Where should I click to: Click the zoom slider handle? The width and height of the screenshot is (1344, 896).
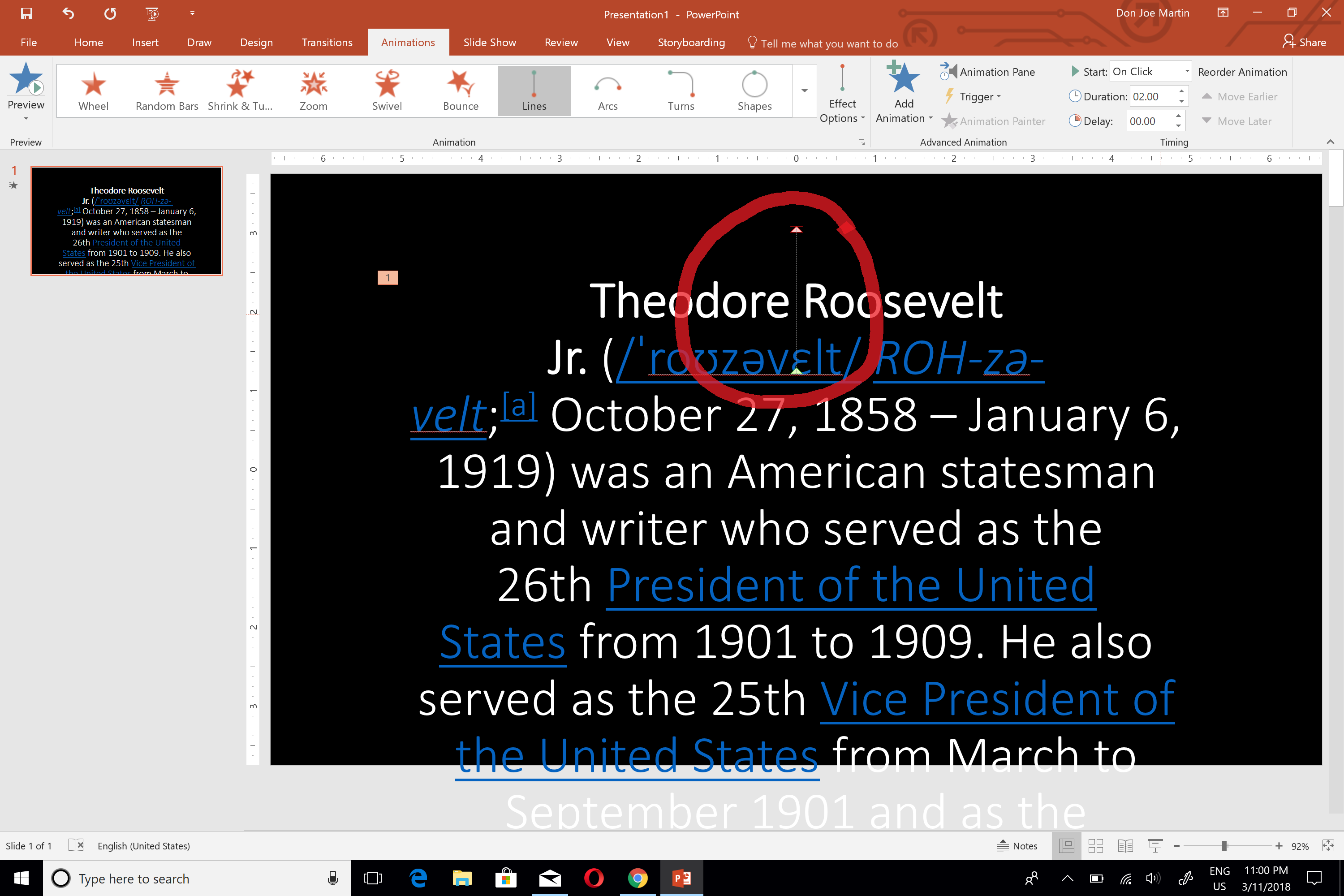click(x=1224, y=846)
